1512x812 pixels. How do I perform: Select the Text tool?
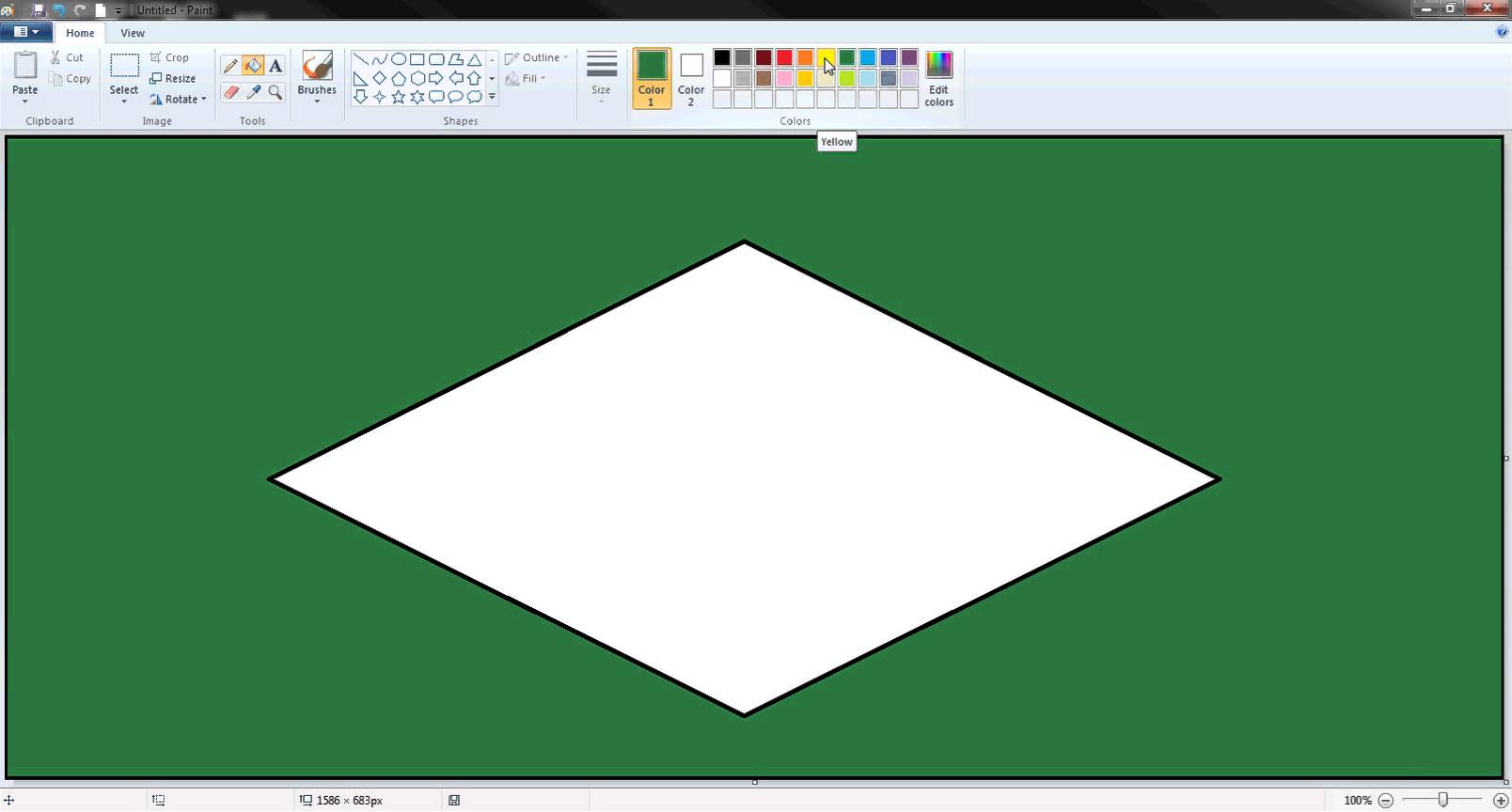click(x=276, y=66)
